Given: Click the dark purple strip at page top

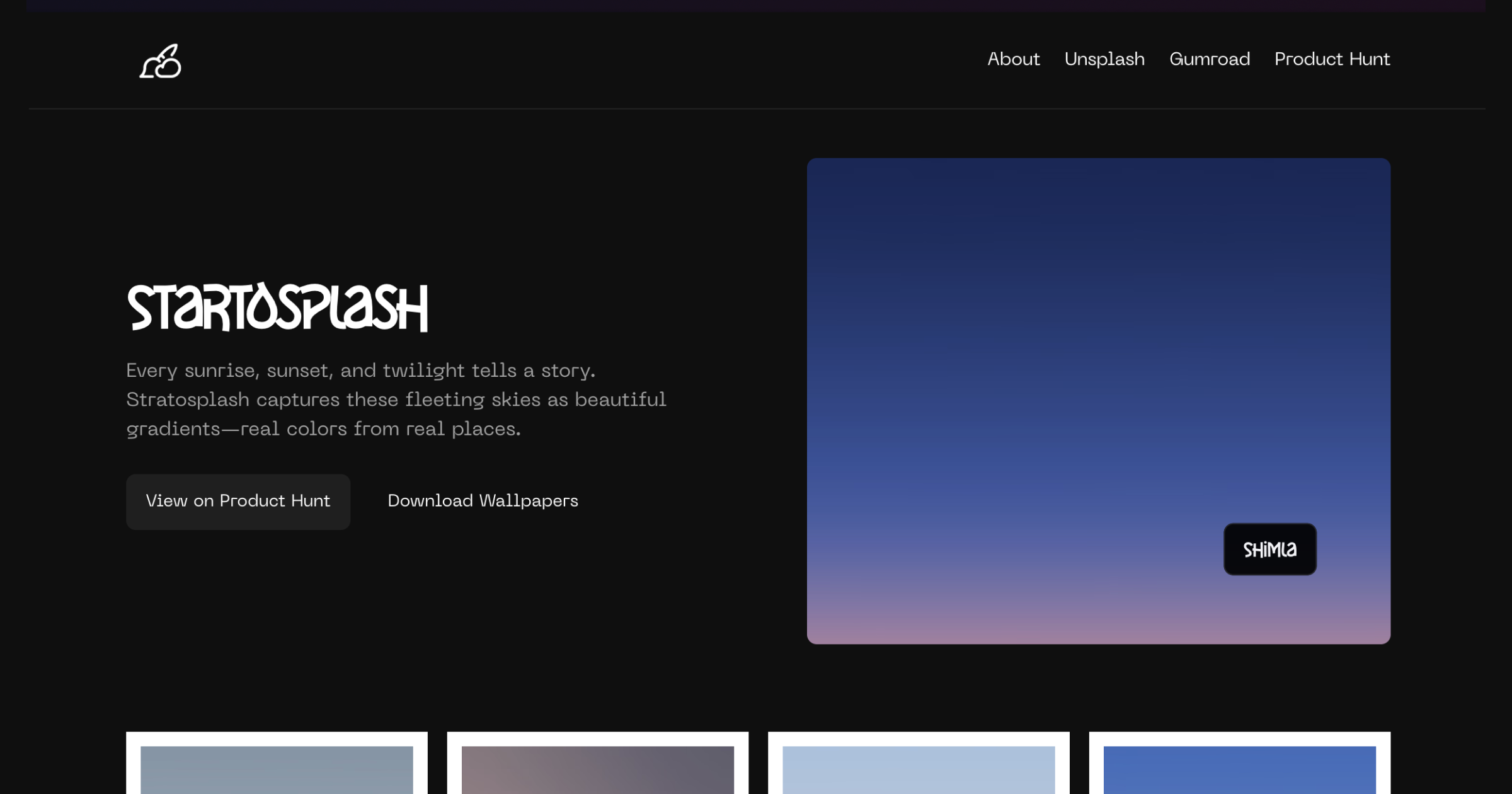Looking at the screenshot, I should click(756, 6).
